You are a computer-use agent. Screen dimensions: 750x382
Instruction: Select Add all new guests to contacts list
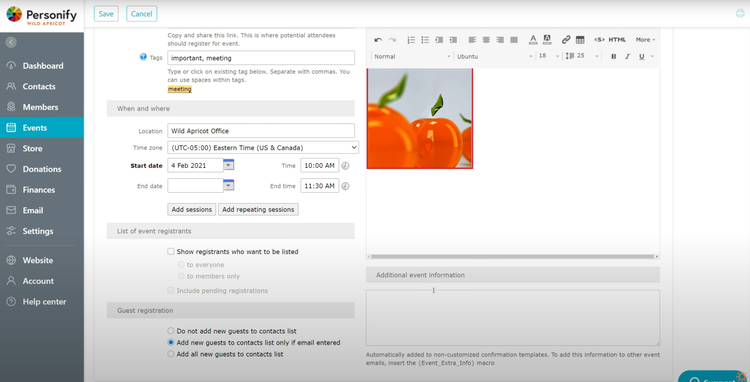click(171, 354)
